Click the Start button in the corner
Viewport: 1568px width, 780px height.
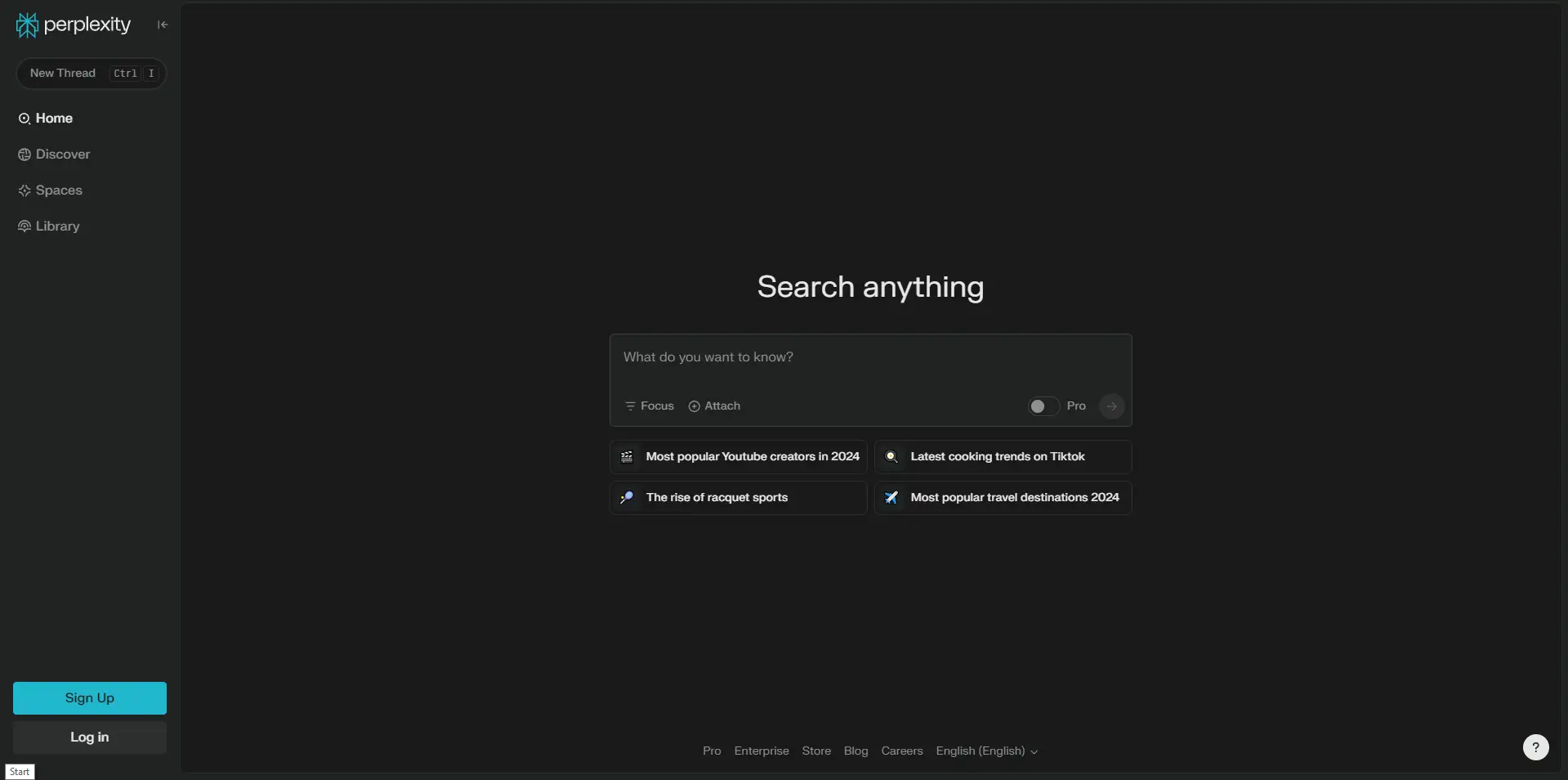(x=20, y=772)
